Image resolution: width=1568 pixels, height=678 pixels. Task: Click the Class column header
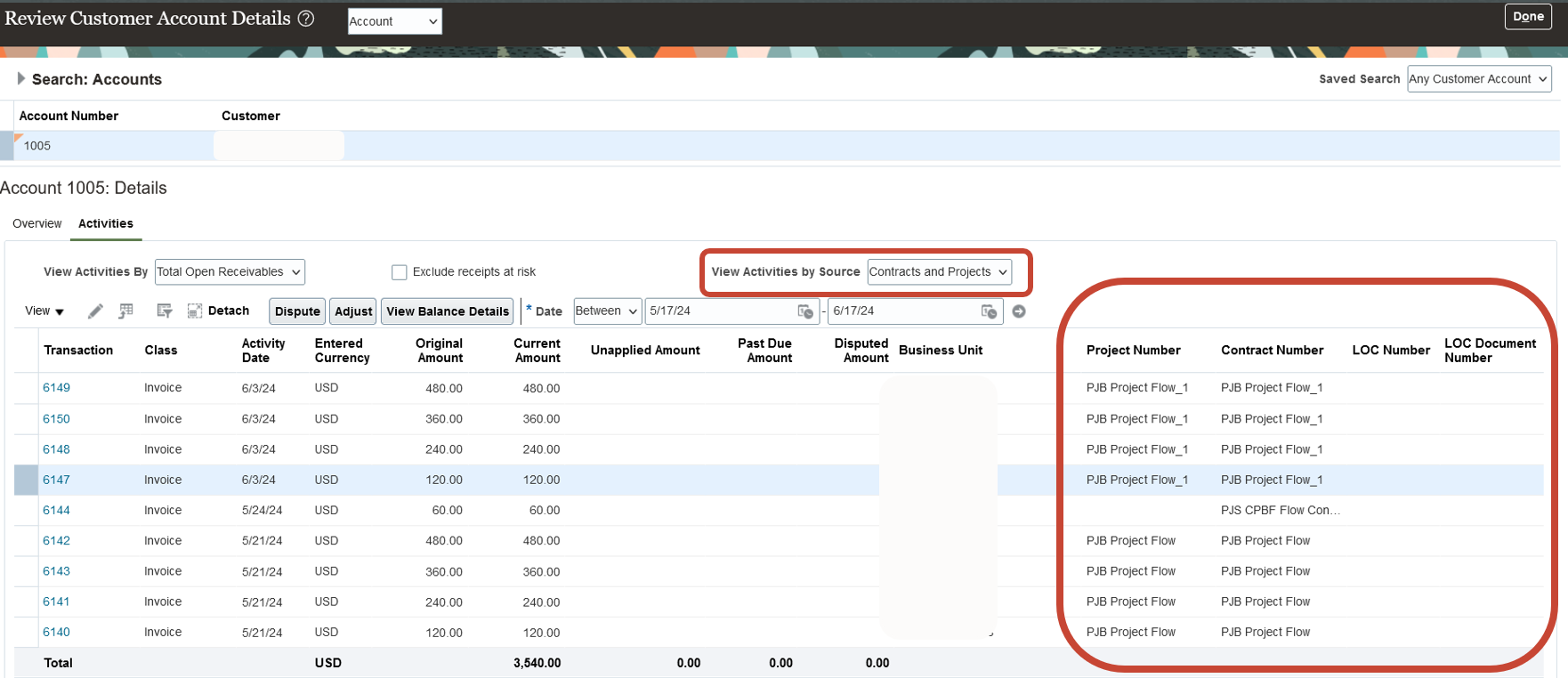pos(161,351)
